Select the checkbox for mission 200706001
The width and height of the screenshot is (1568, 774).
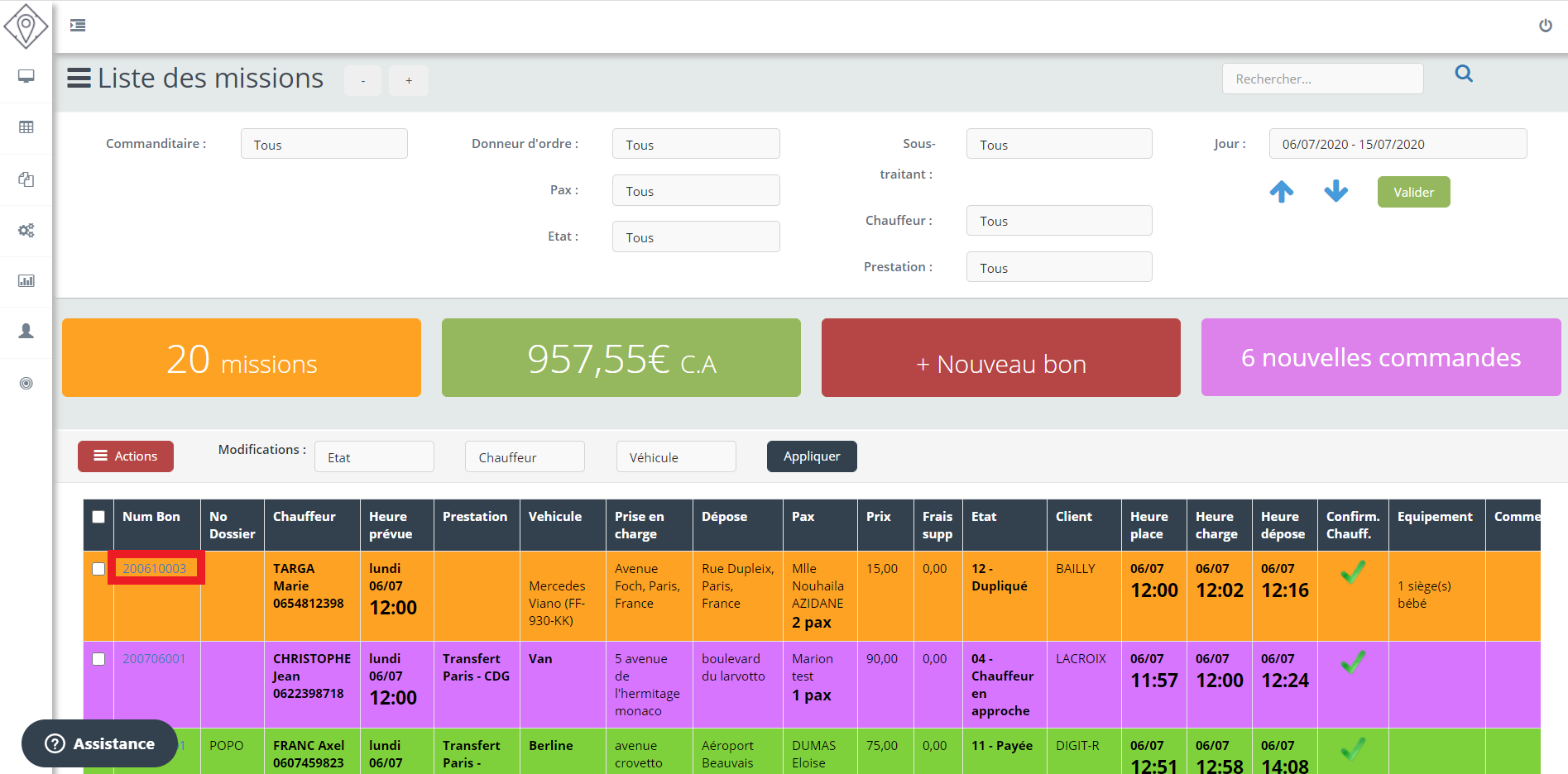pos(98,659)
